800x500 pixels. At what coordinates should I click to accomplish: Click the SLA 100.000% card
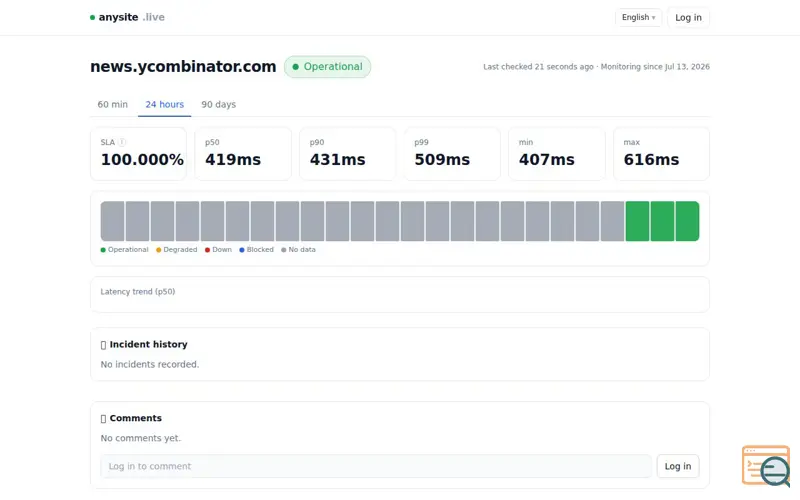[138, 154]
